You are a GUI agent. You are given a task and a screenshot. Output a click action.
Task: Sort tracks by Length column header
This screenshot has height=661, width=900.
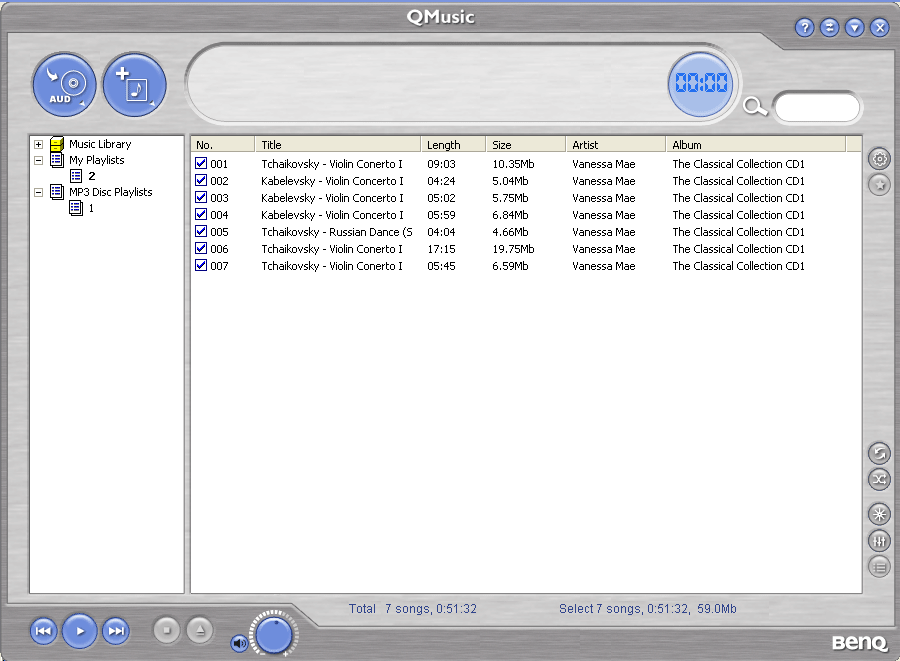pyautogui.click(x=453, y=145)
